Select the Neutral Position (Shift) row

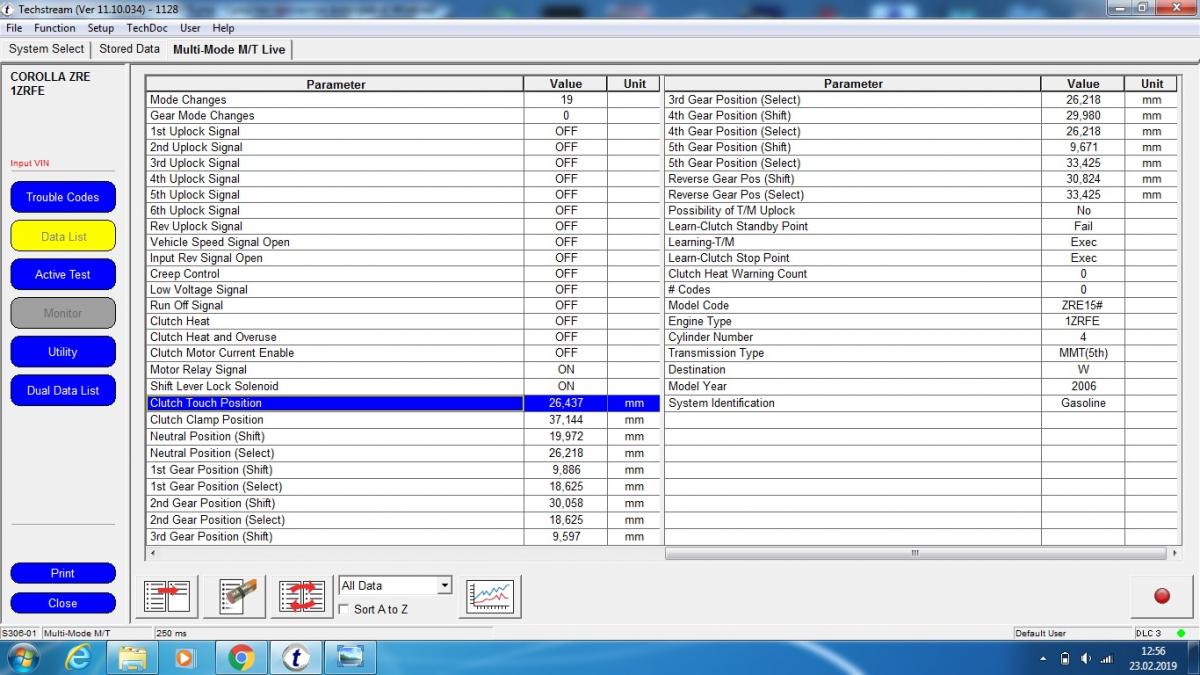[403, 436]
